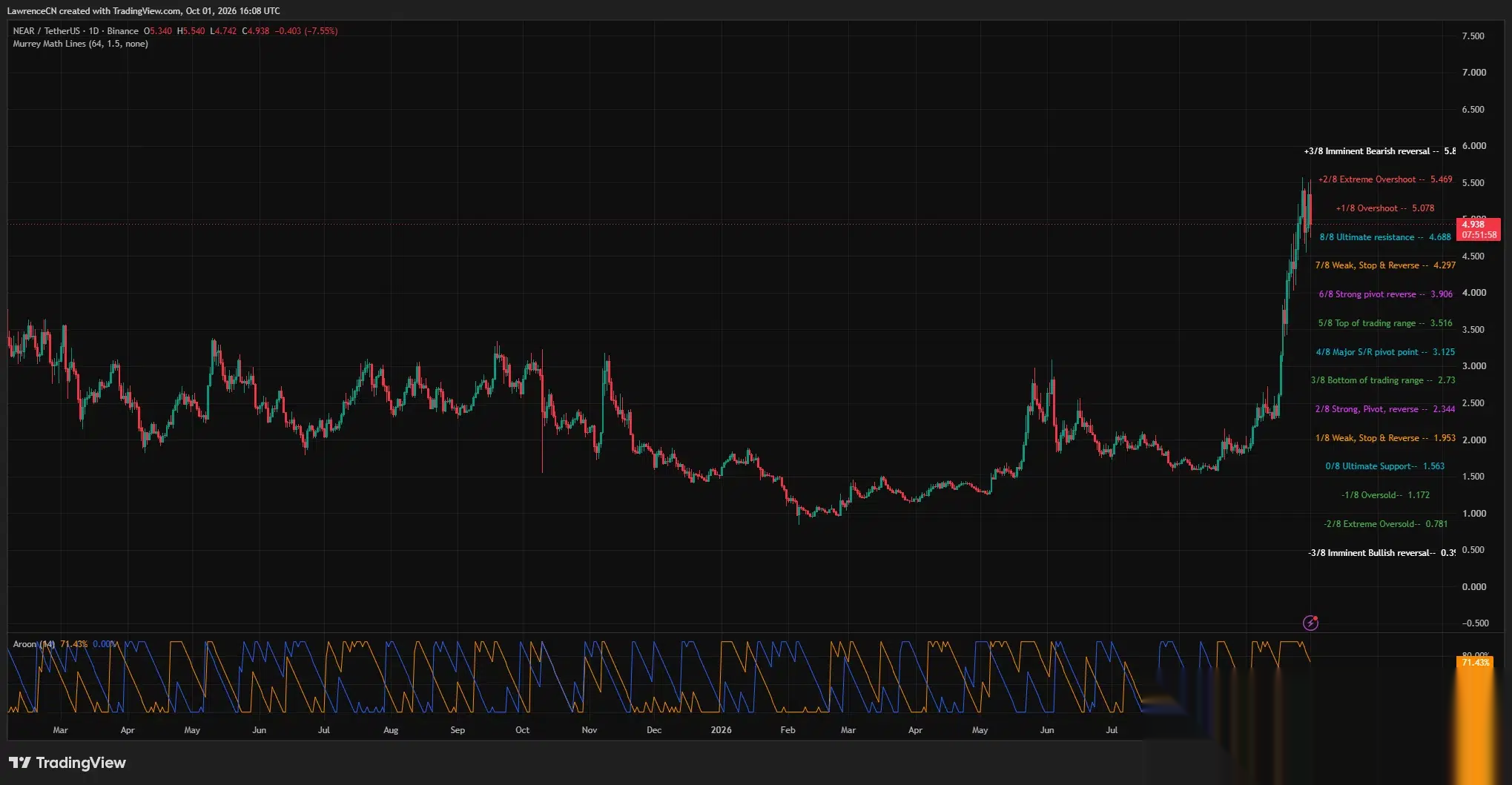Select the -2/8 Extreme Oversold level label

coord(1385,524)
